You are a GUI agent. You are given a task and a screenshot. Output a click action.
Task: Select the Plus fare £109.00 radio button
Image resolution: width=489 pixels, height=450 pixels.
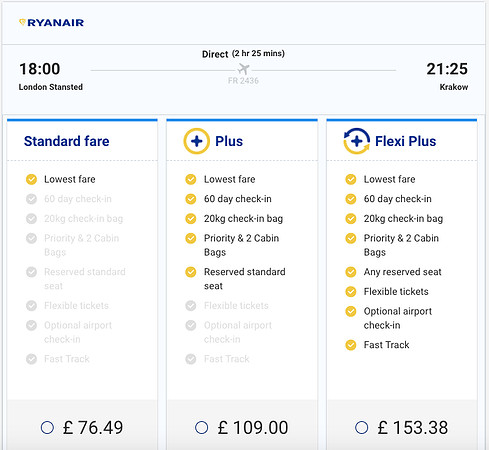202,427
